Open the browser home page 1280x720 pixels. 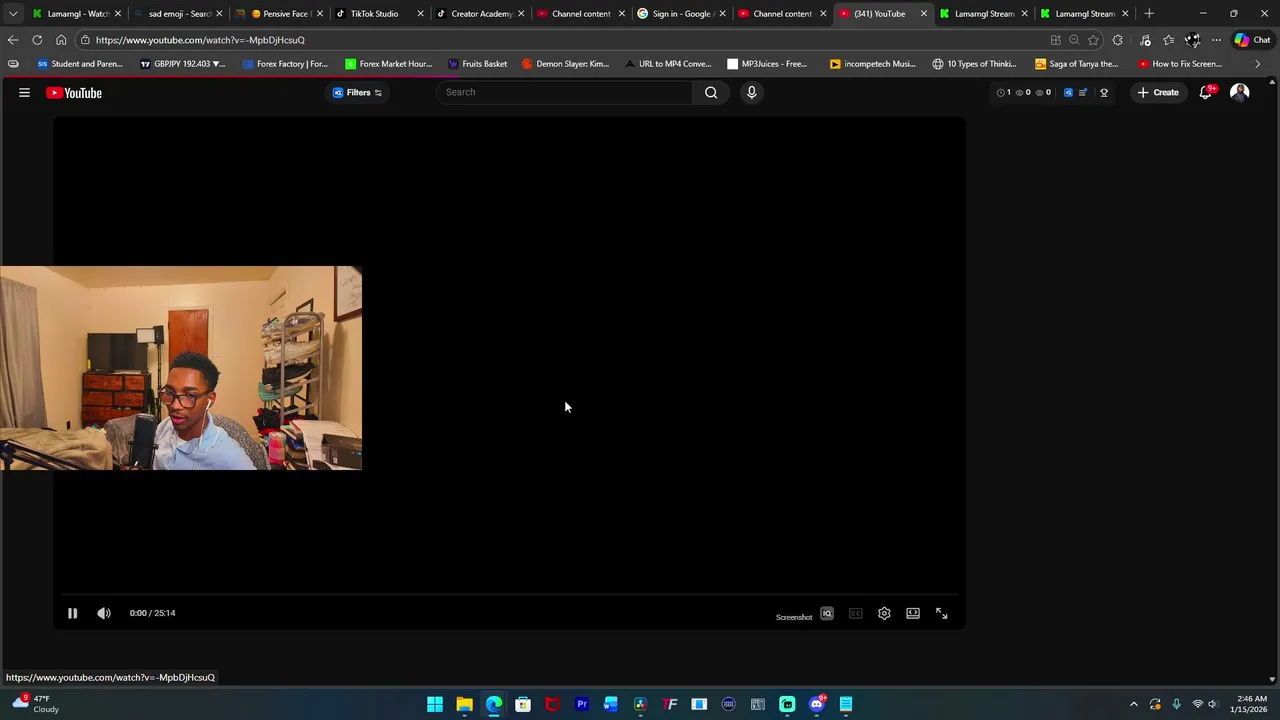(x=61, y=40)
